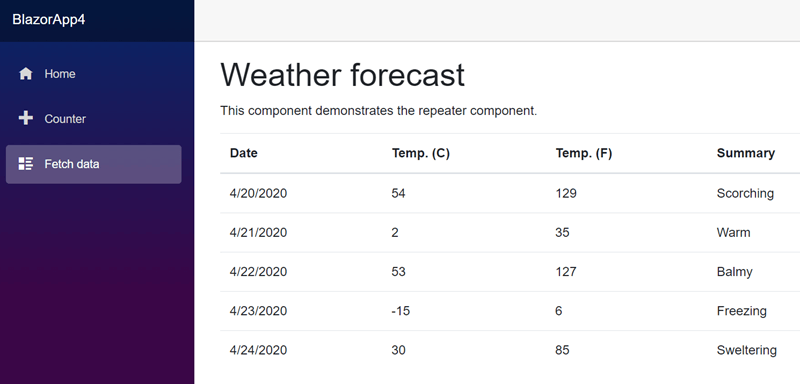Select the 4/21/2020 date cell
This screenshot has height=384, width=800.
point(259,233)
